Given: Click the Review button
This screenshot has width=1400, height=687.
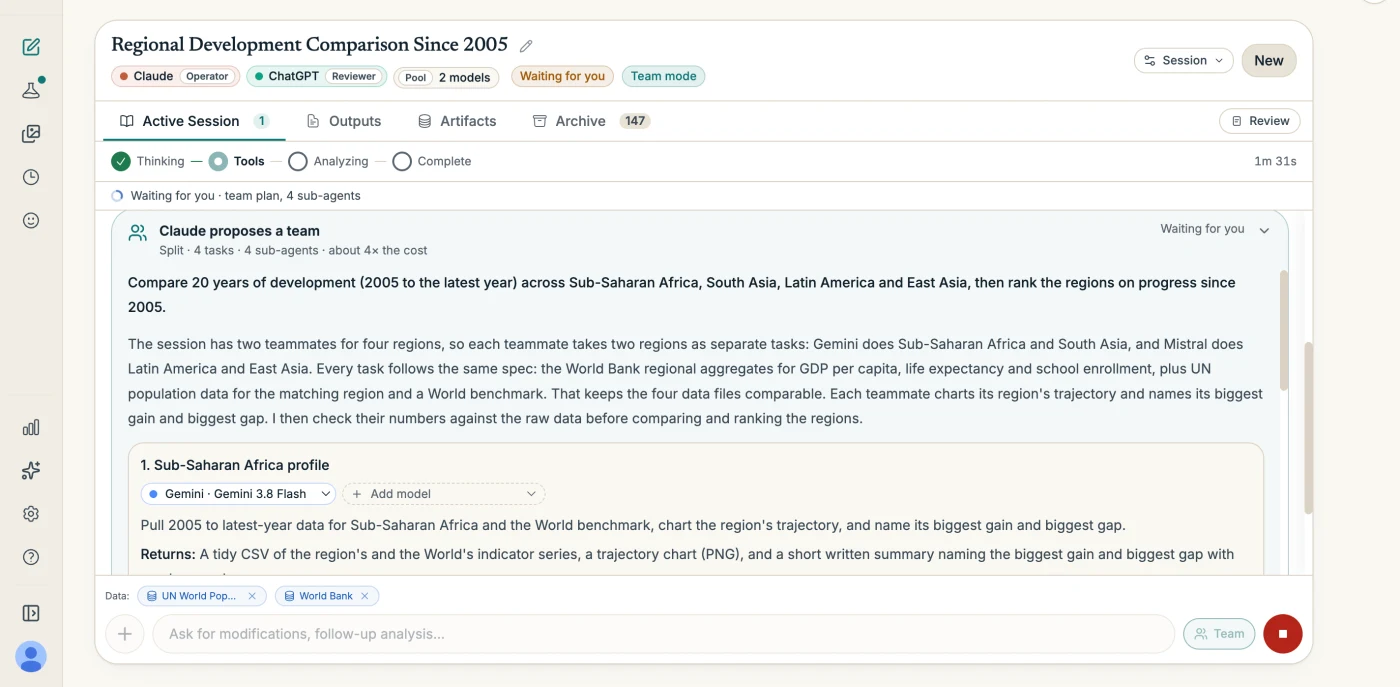Looking at the screenshot, I should [x=1260, y=121].
